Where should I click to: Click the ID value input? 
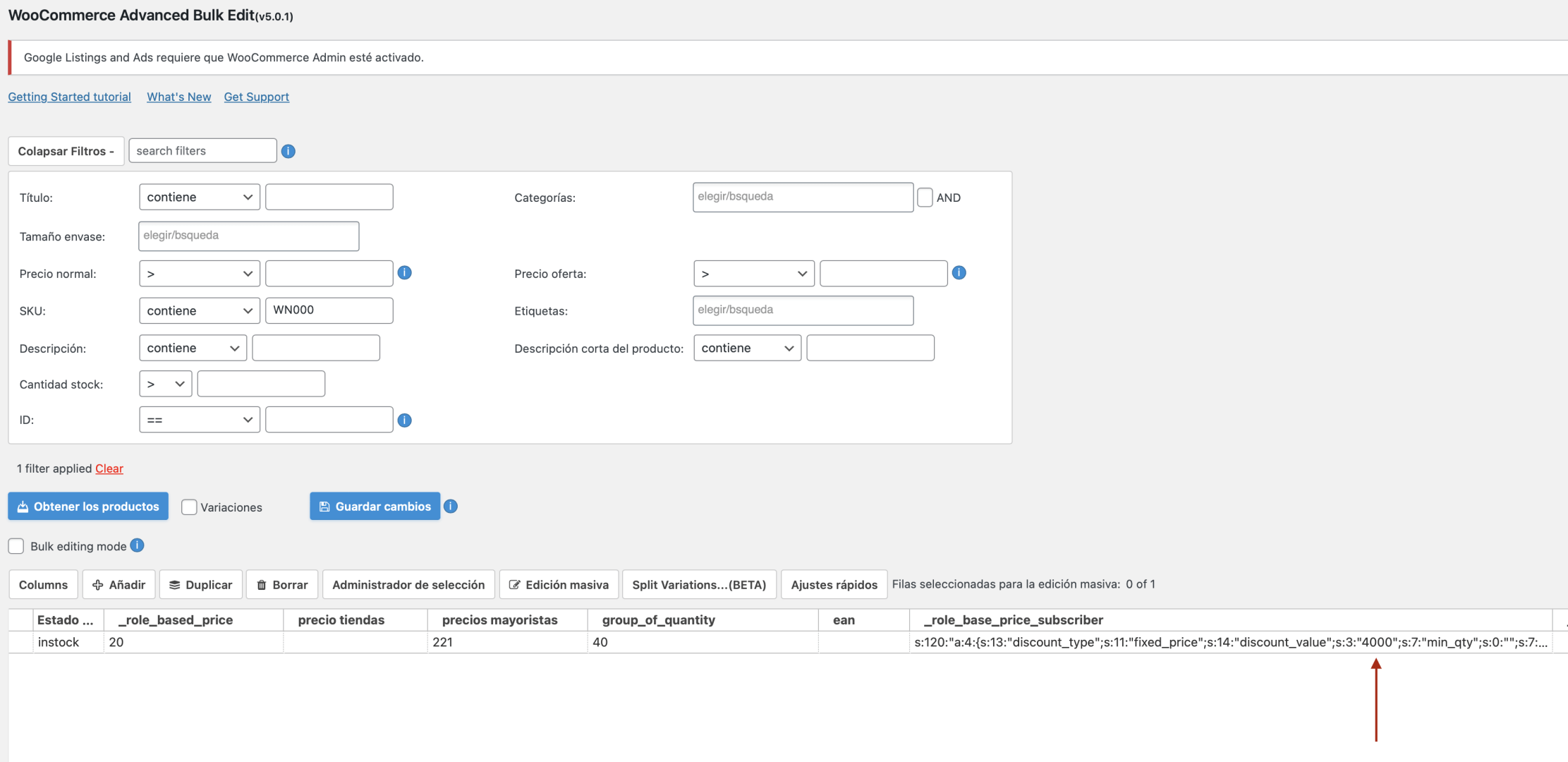pos(329,420)
